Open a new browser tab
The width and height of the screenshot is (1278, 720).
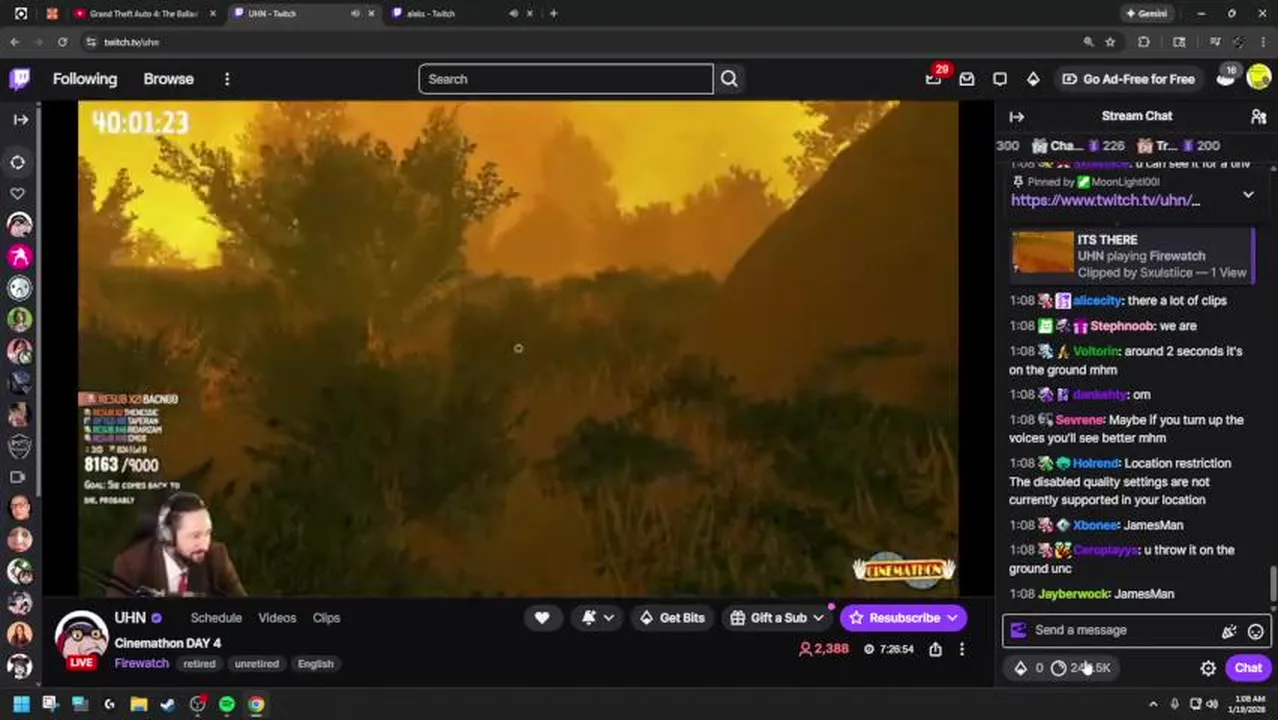click(554, 14)
